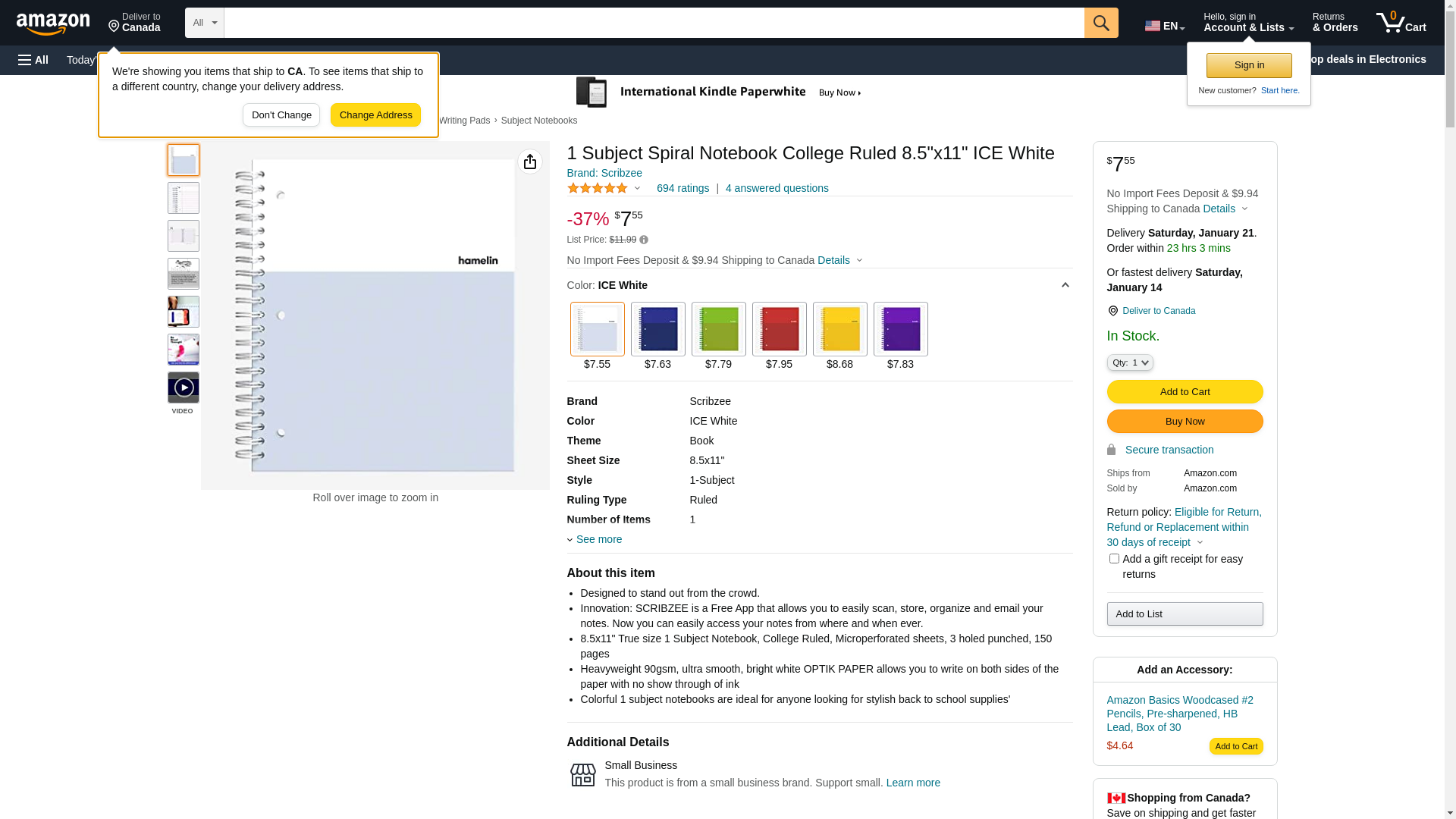Click the Add to Cart button
Viewport: 1456px width, 819px height.
pyautogui.click(x=1185, y=392)
